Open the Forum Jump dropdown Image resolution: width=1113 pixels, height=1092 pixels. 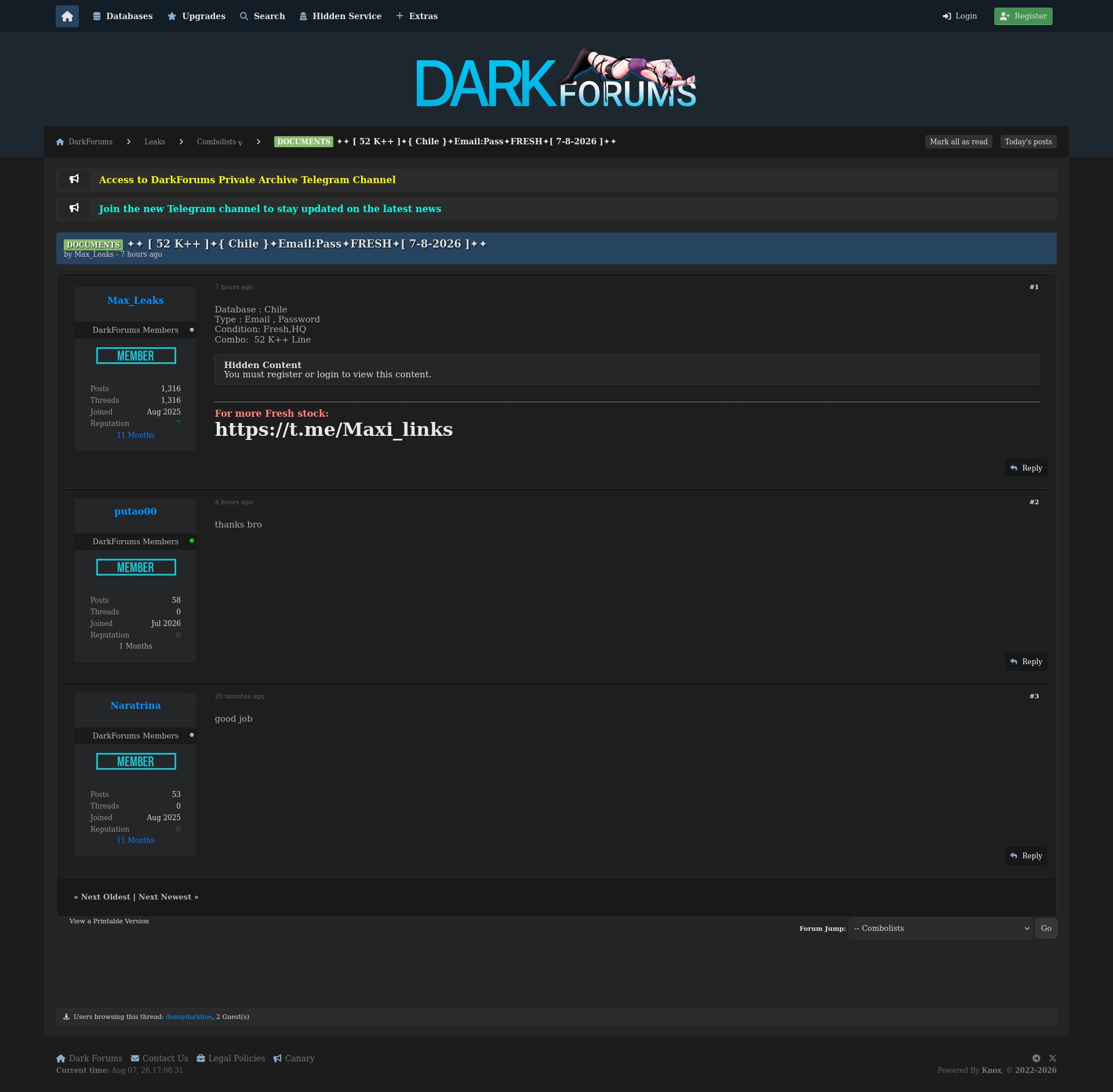(x=940, y=929)
